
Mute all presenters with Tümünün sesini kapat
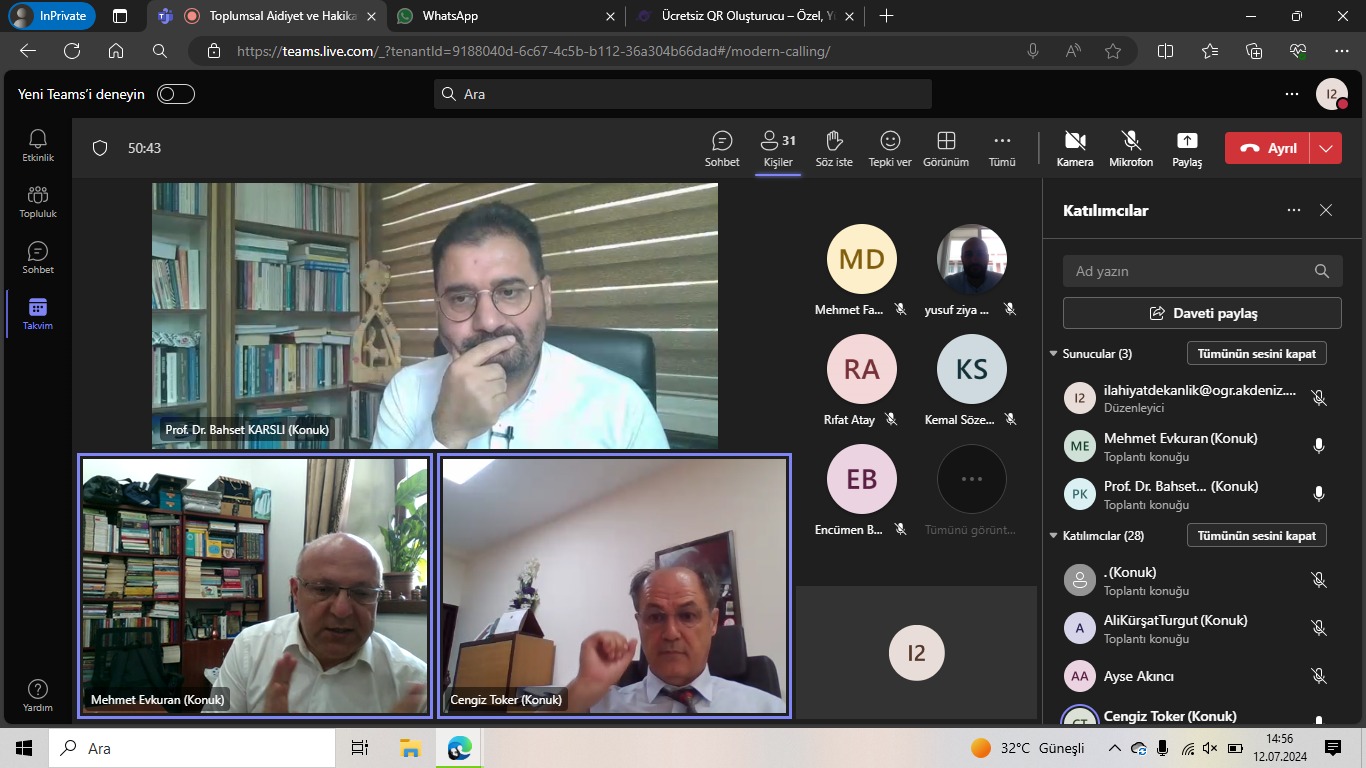pyautogui.click(x=1257, y=353)
